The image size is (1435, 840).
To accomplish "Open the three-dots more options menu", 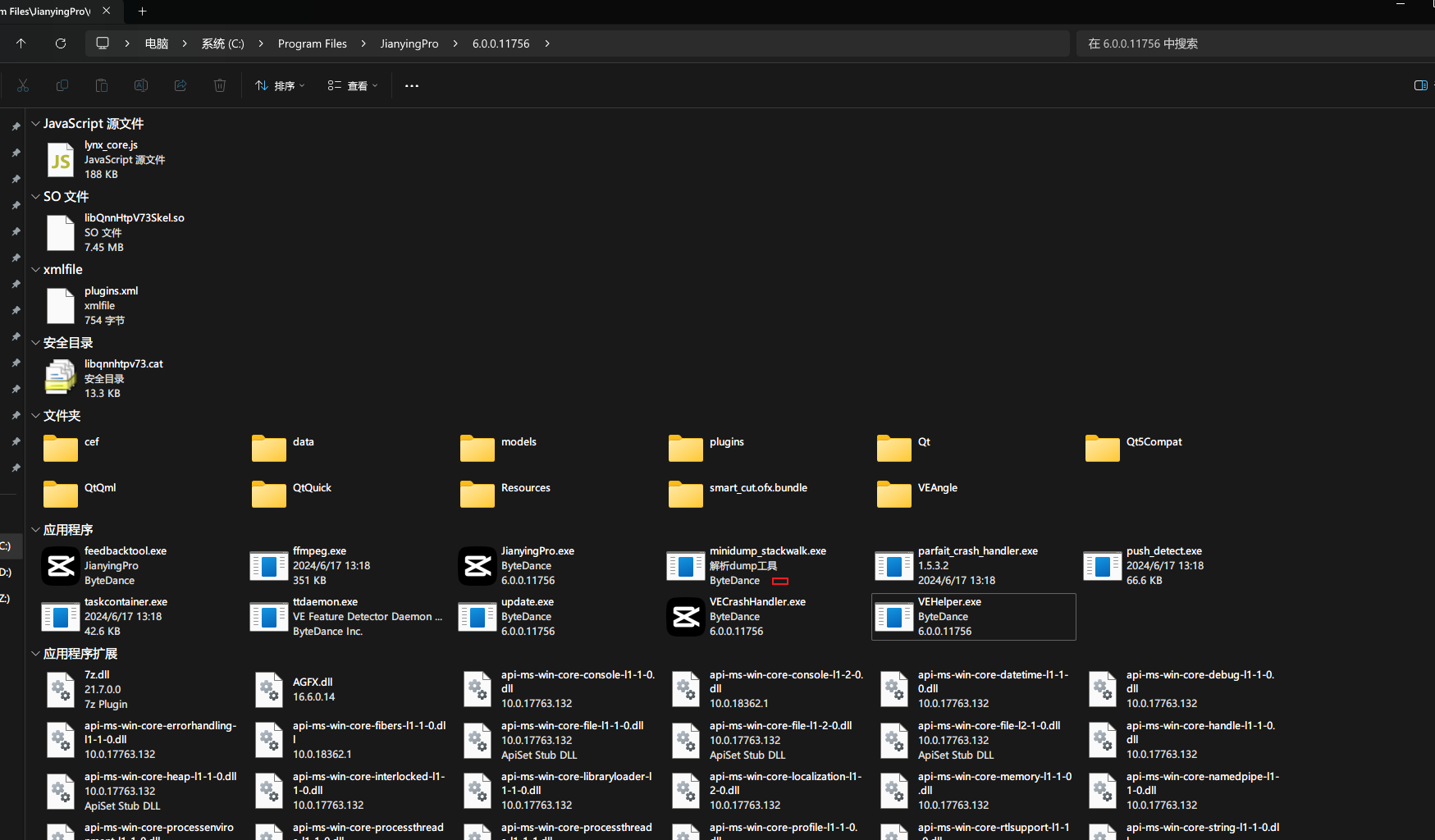I will coord(412,85).
